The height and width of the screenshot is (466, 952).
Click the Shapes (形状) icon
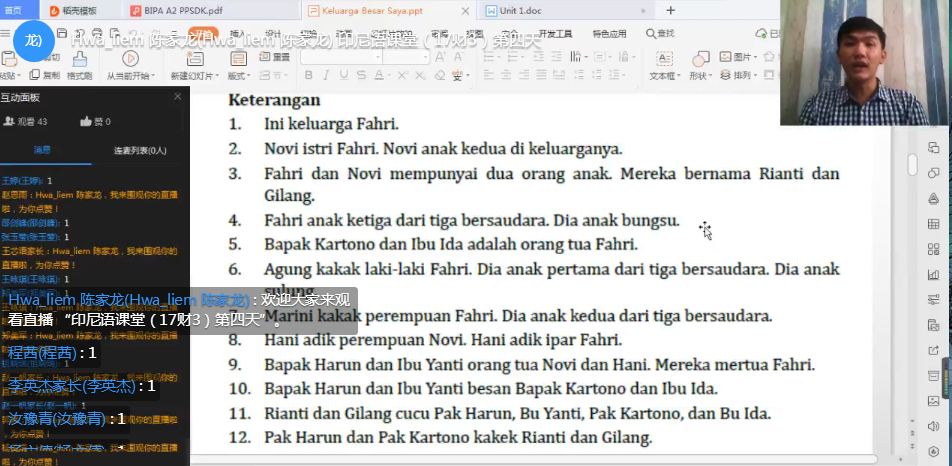[x=698, y=60]
